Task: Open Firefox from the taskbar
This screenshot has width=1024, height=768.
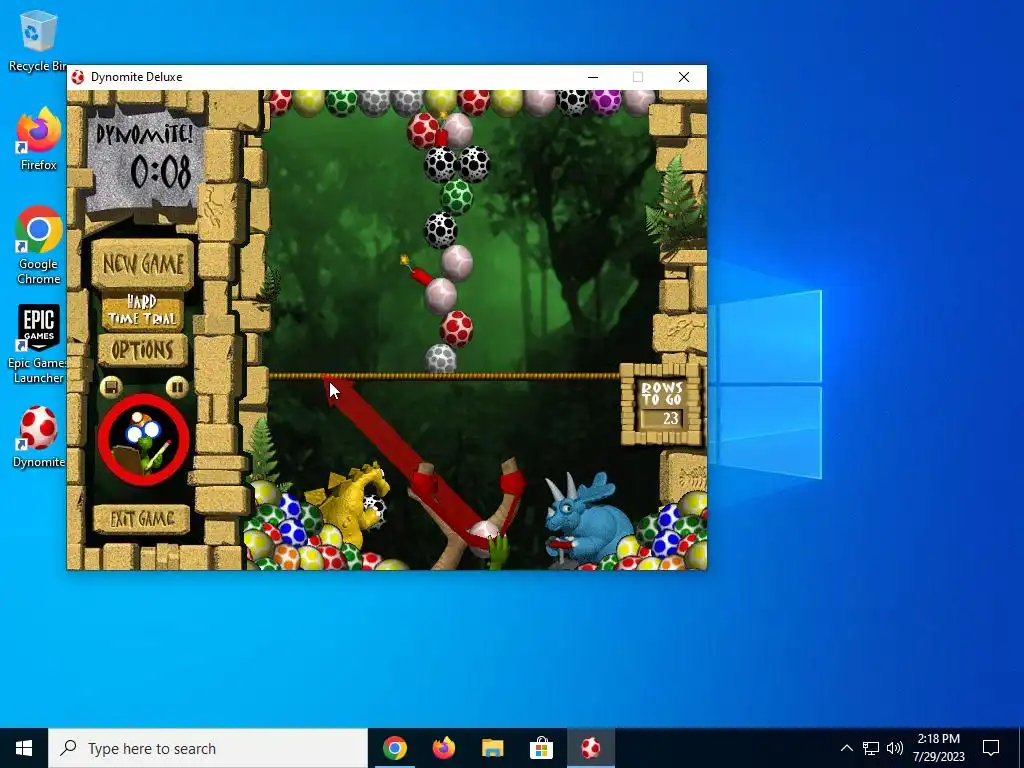Action: click(443, 748)
